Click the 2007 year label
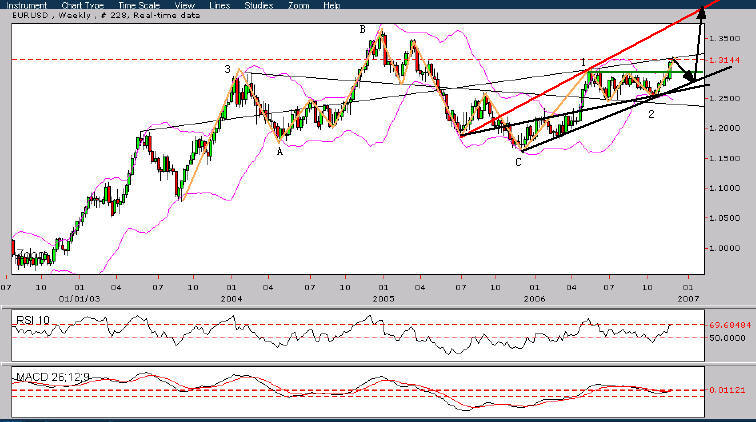 [688, 299]
